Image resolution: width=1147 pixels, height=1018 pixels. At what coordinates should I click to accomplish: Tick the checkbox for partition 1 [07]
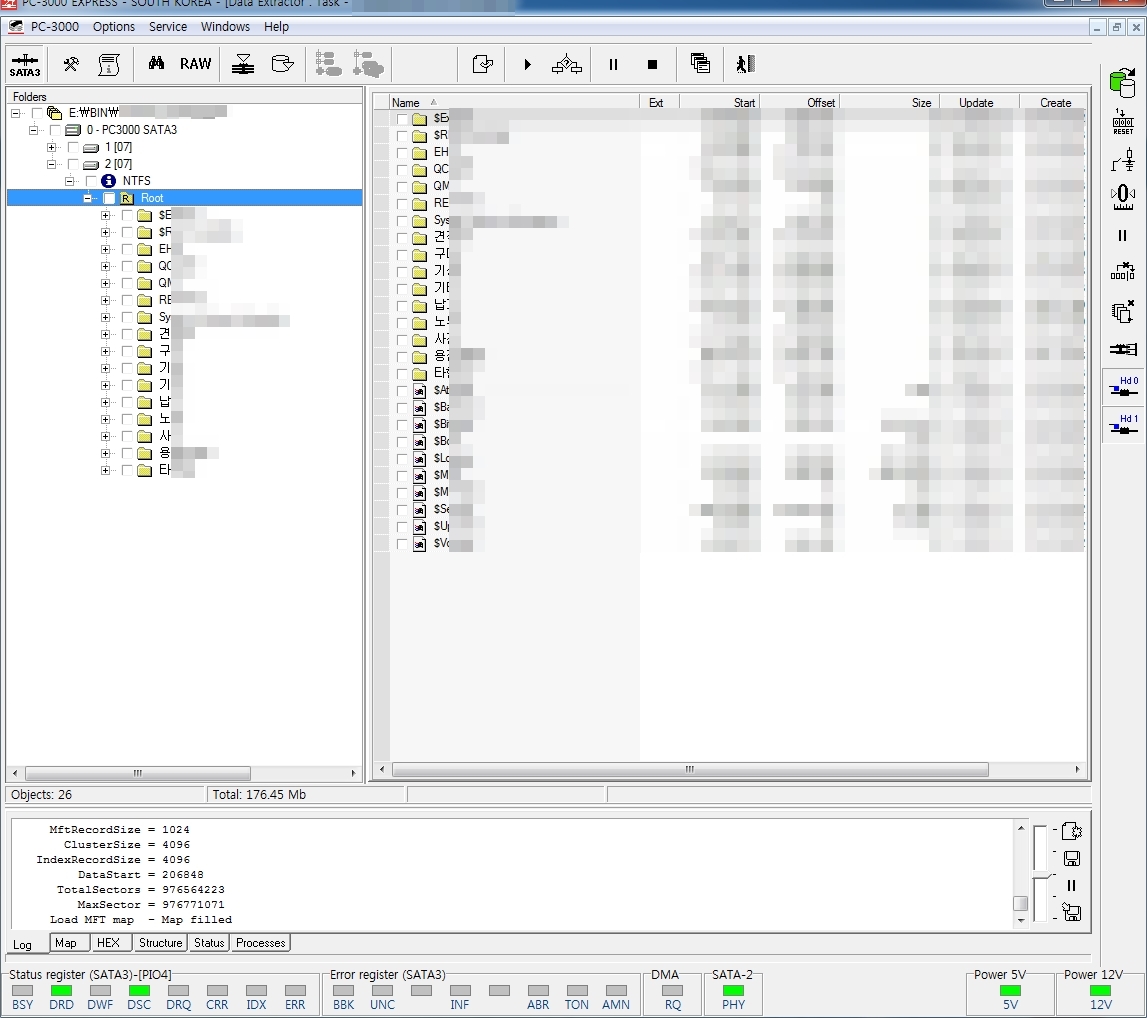(x=72, y=147)
